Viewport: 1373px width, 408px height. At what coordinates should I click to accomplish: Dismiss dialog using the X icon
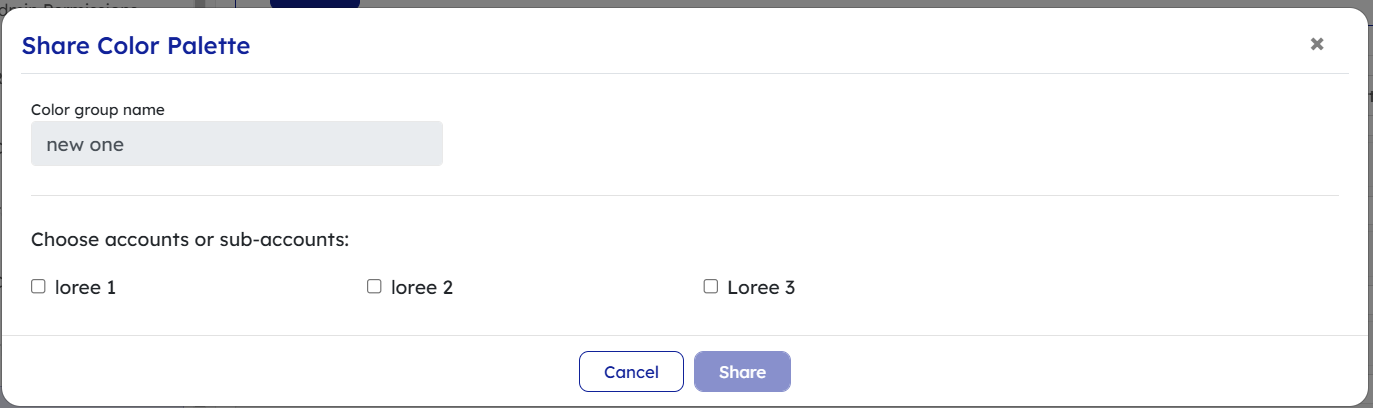1317,44
